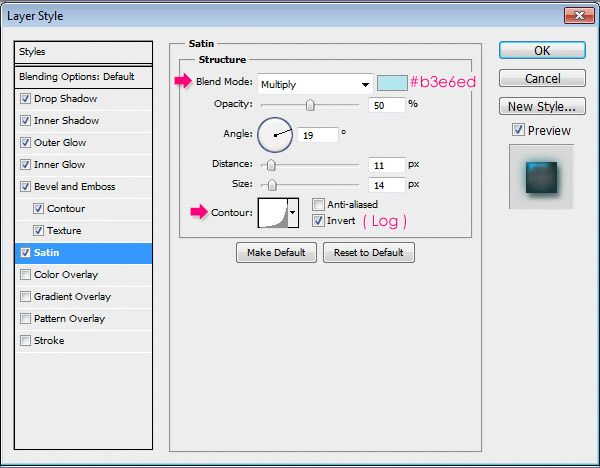Enable the Pattern Overlay checkbox
This screenshot has width=600, height=468.
[x=25, y=319]
